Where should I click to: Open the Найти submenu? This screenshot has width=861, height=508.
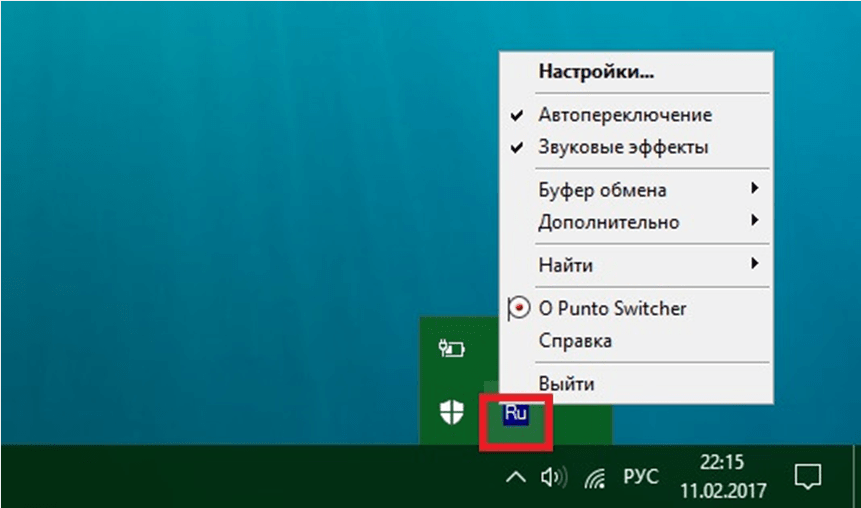click(565, 265)
